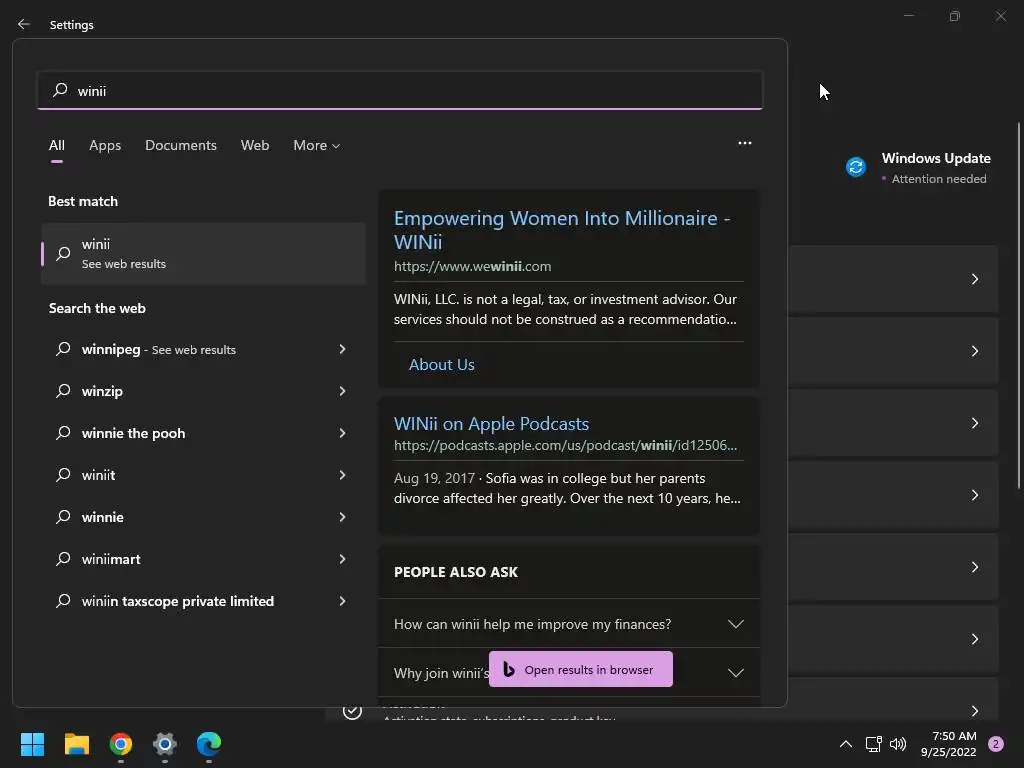Select 'winnipeg' web suggestion text
Viewport: 1024px width, 768px height.
click(111, 349)
